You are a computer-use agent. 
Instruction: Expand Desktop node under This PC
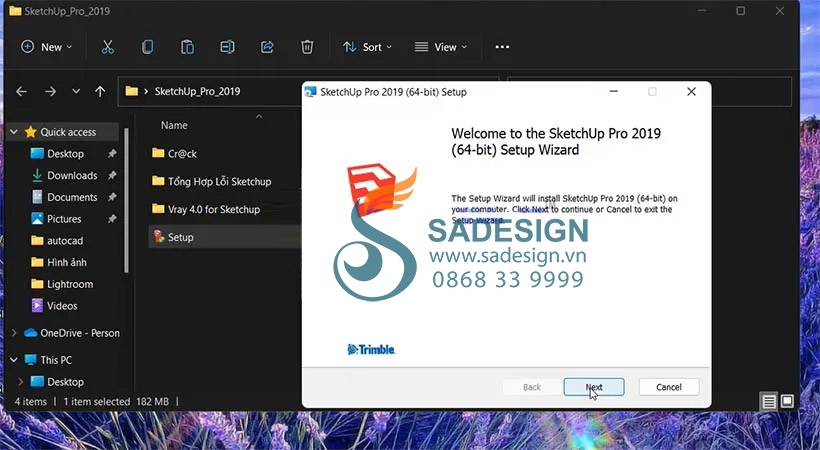click(x=20, y=382)
